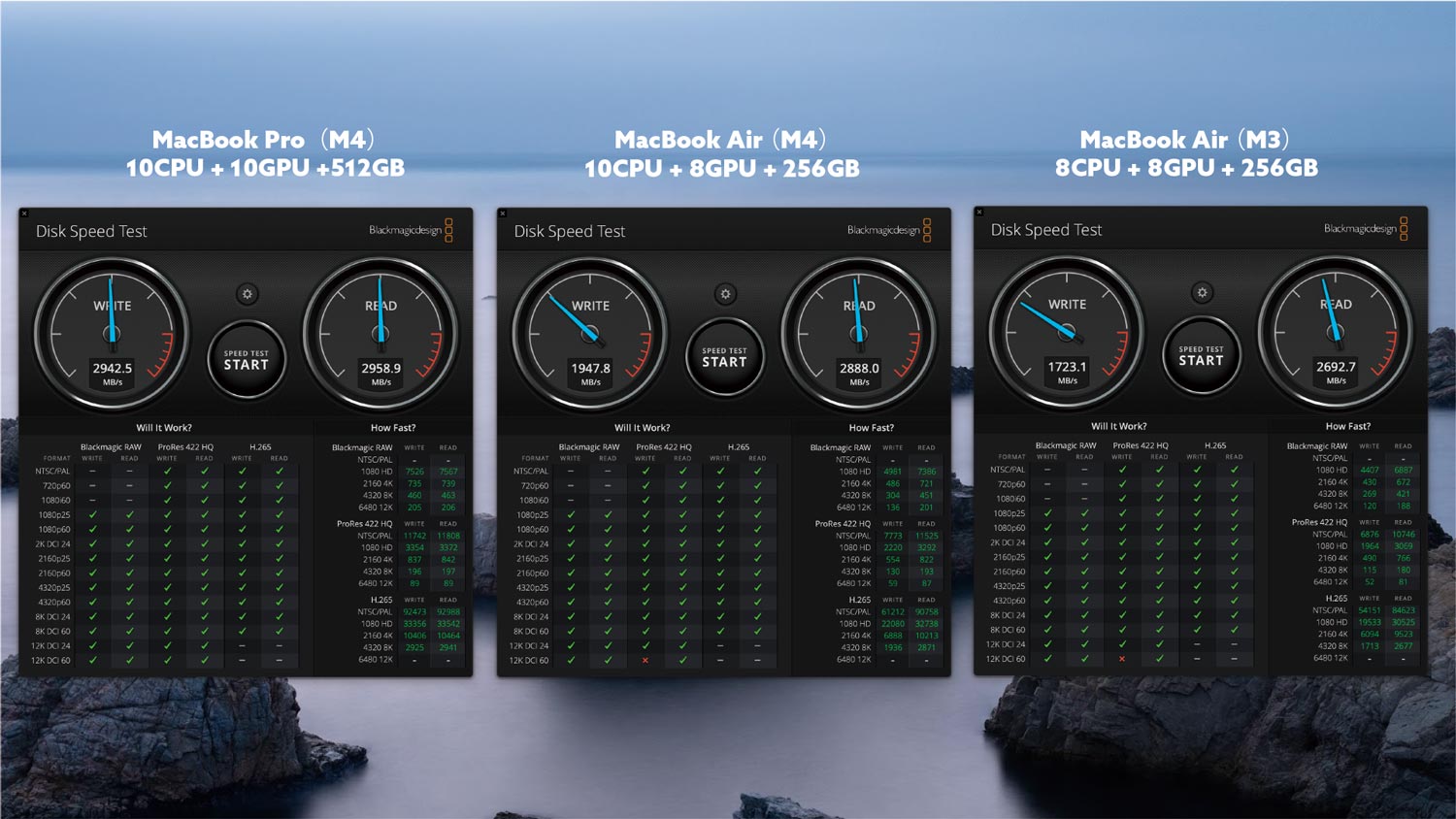Click 'How Fast?' heading in Air M4 window
Screen dimensions: 1456x819
click(x=872, y=428)
